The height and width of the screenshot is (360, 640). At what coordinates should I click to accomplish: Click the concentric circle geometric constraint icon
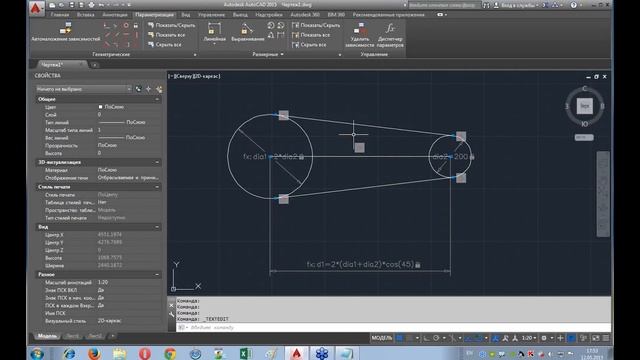[126, 25]
